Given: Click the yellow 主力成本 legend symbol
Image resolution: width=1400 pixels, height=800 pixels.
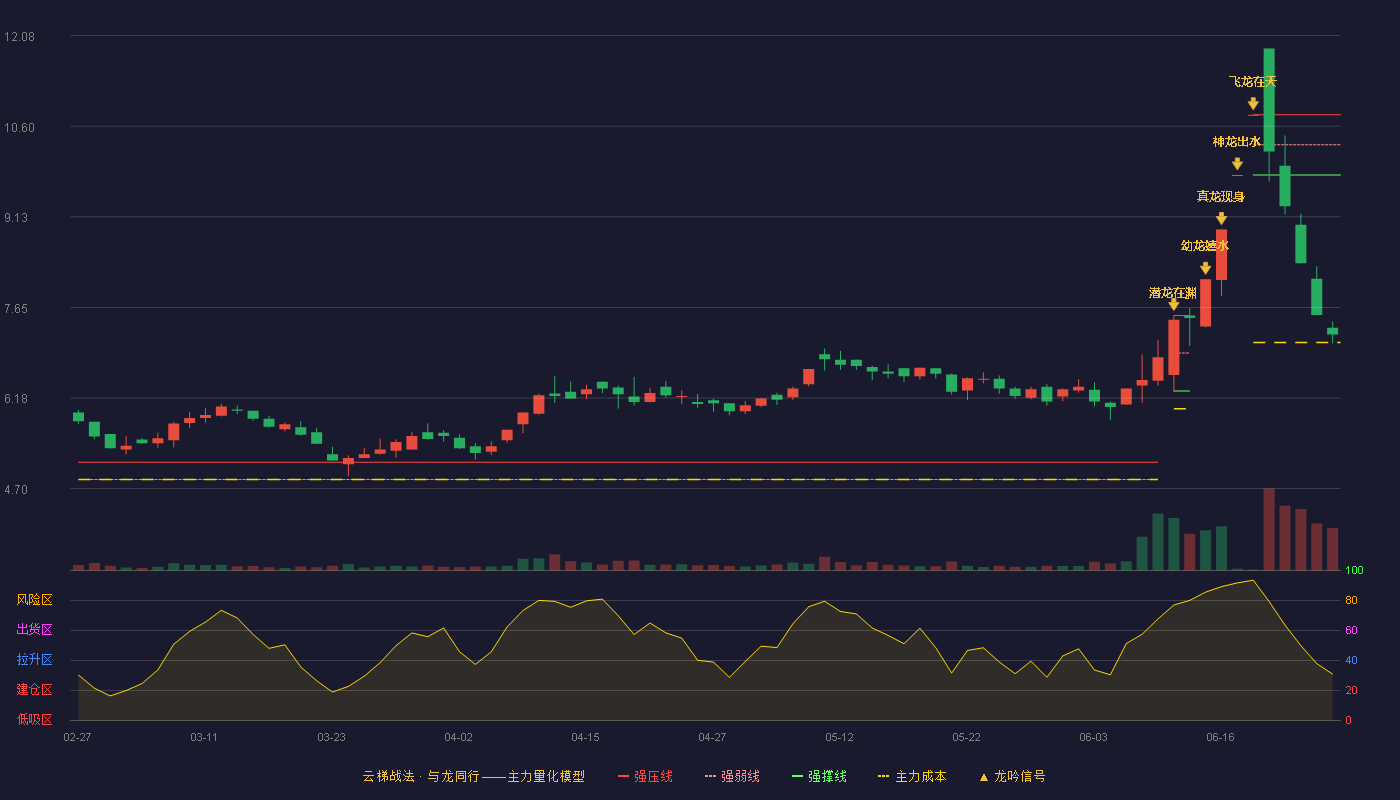Looking at the screenshot, I should 884,776.
